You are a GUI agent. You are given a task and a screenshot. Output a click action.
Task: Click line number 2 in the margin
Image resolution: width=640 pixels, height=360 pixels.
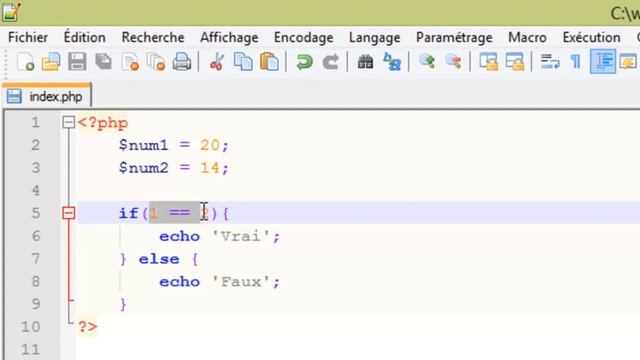pyautogui.click(x=36, y=145)
